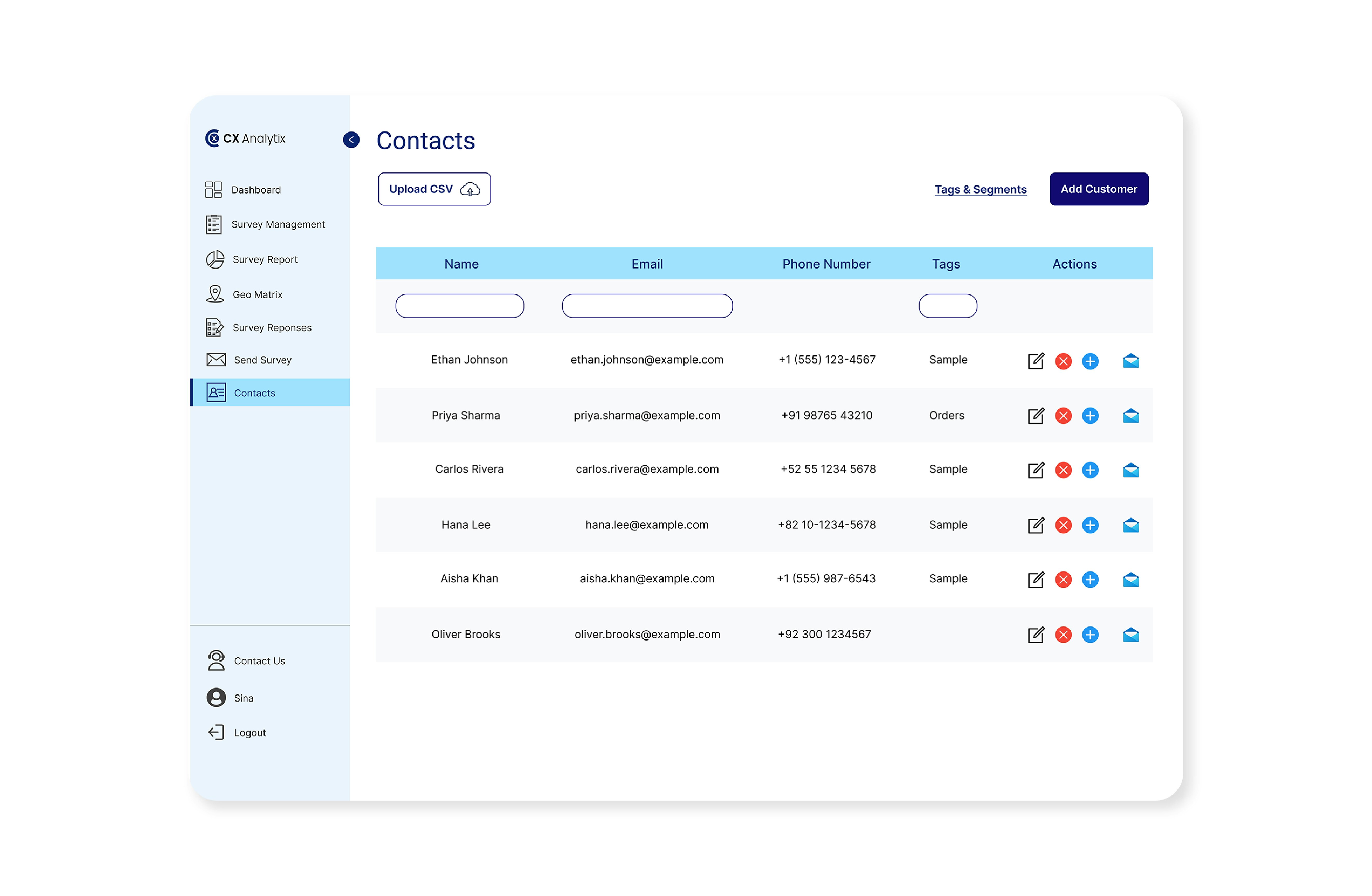Delete the Oliver Brooks contact
This screenshot has height=896, width=1372.
1063,635
